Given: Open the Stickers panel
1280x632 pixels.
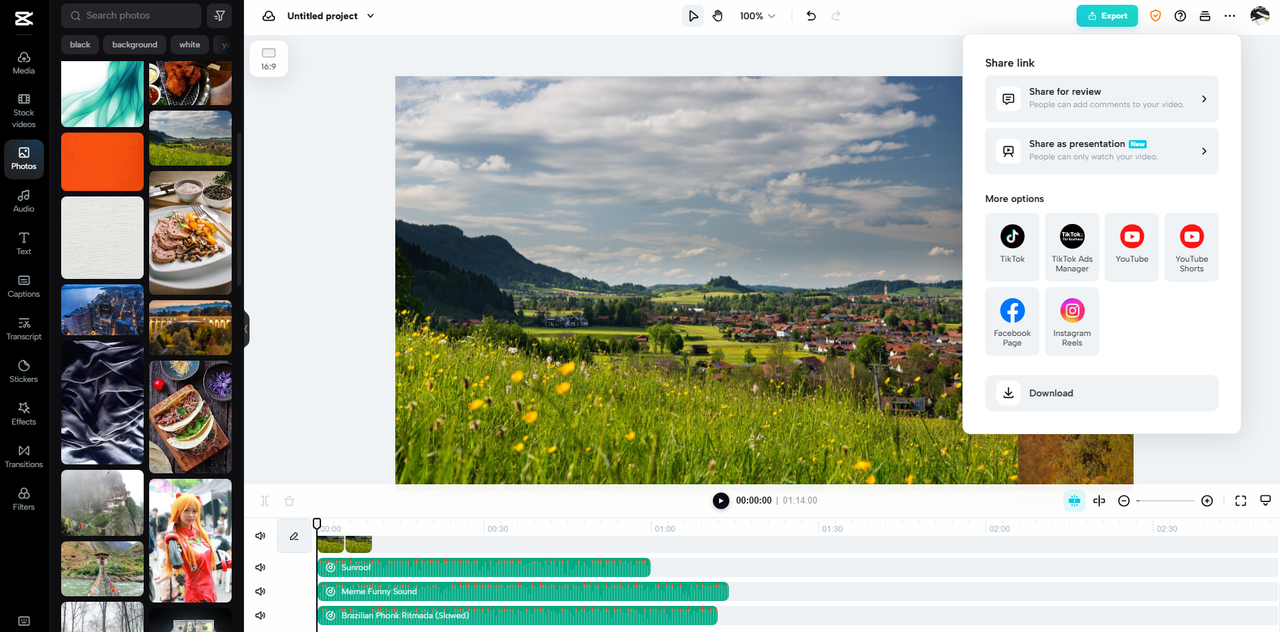Looking at the screenshot, I should pos(24,371).
